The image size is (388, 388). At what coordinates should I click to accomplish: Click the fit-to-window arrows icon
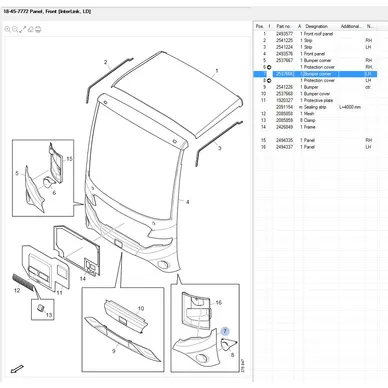(x=23, y=30)
